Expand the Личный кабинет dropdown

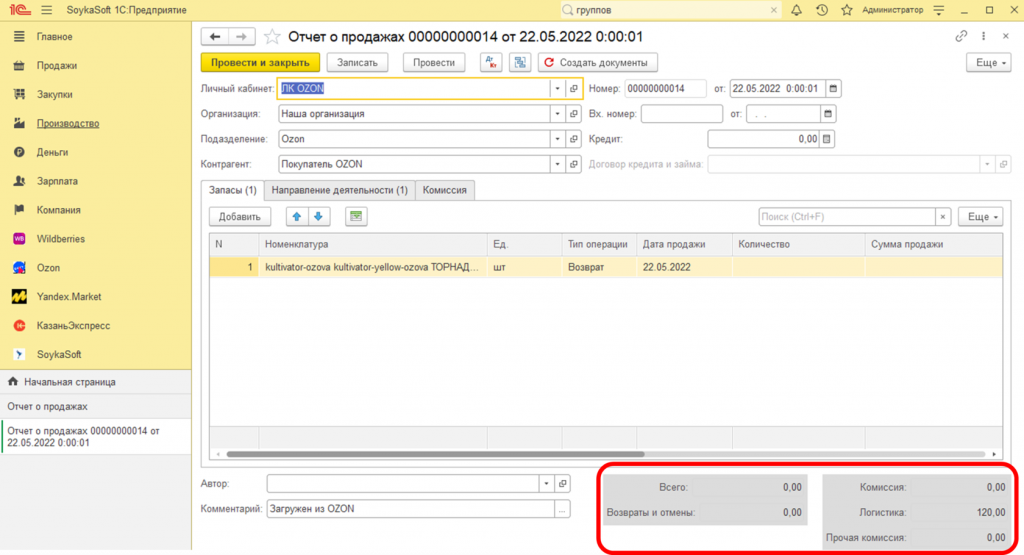(558, 88)
